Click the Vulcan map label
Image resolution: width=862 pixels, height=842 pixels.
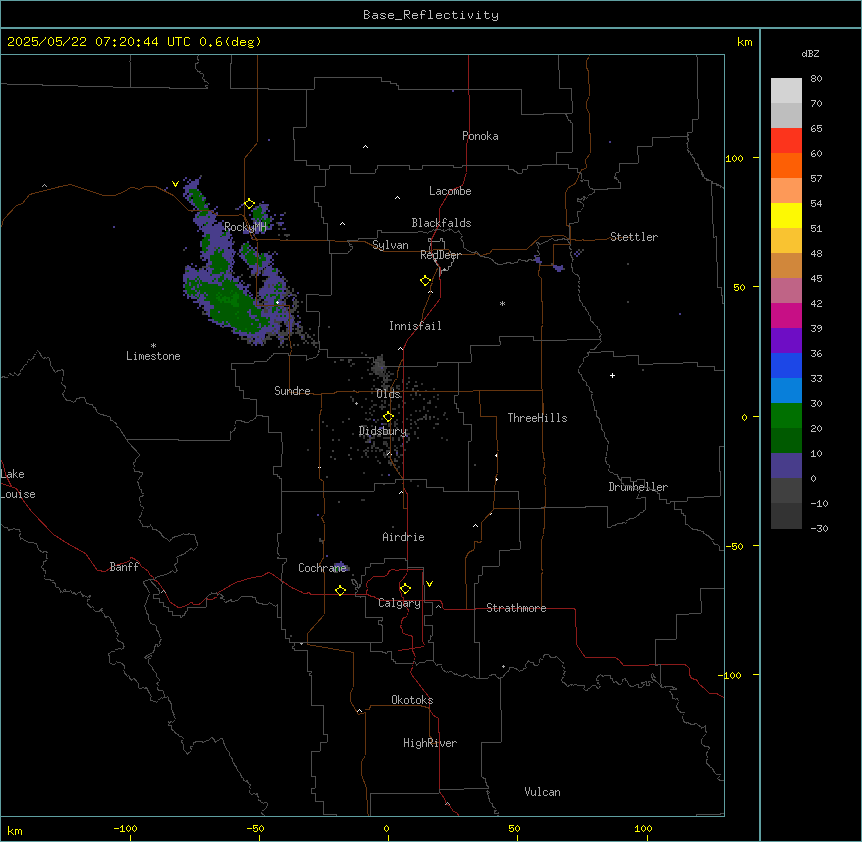click(543, 792)
